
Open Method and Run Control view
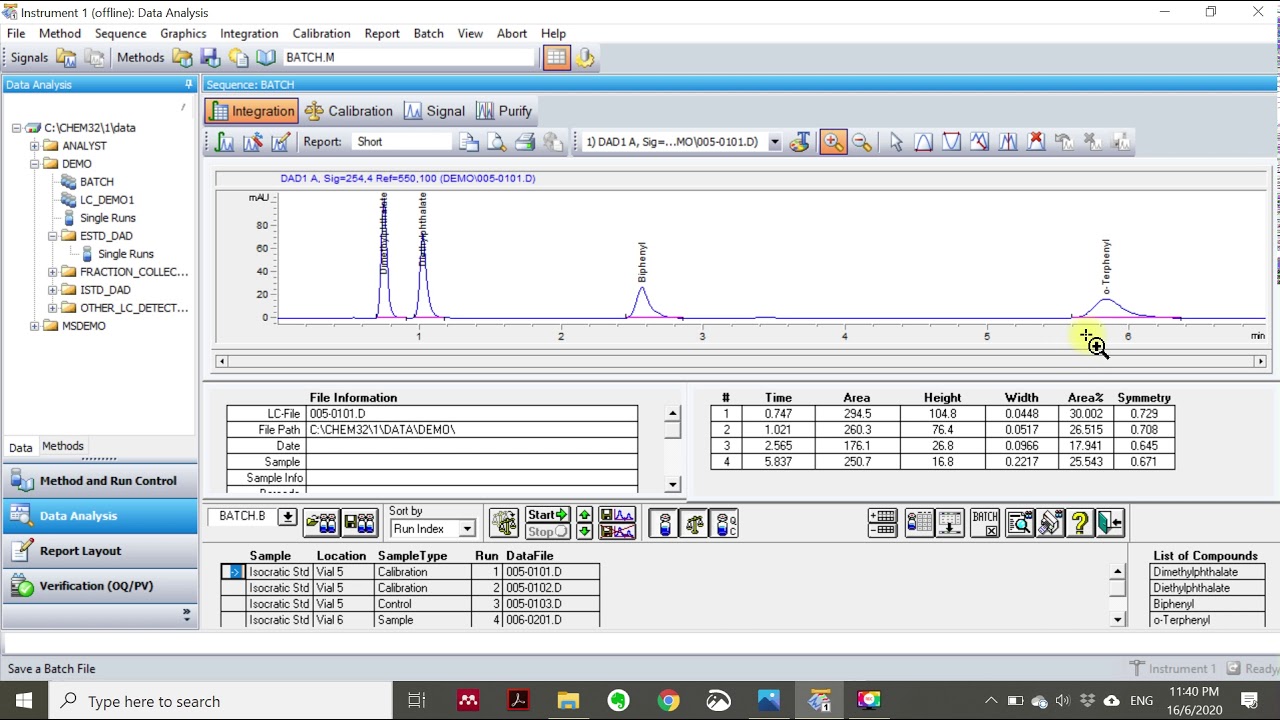pyautogui.click(x=100, y=481)
